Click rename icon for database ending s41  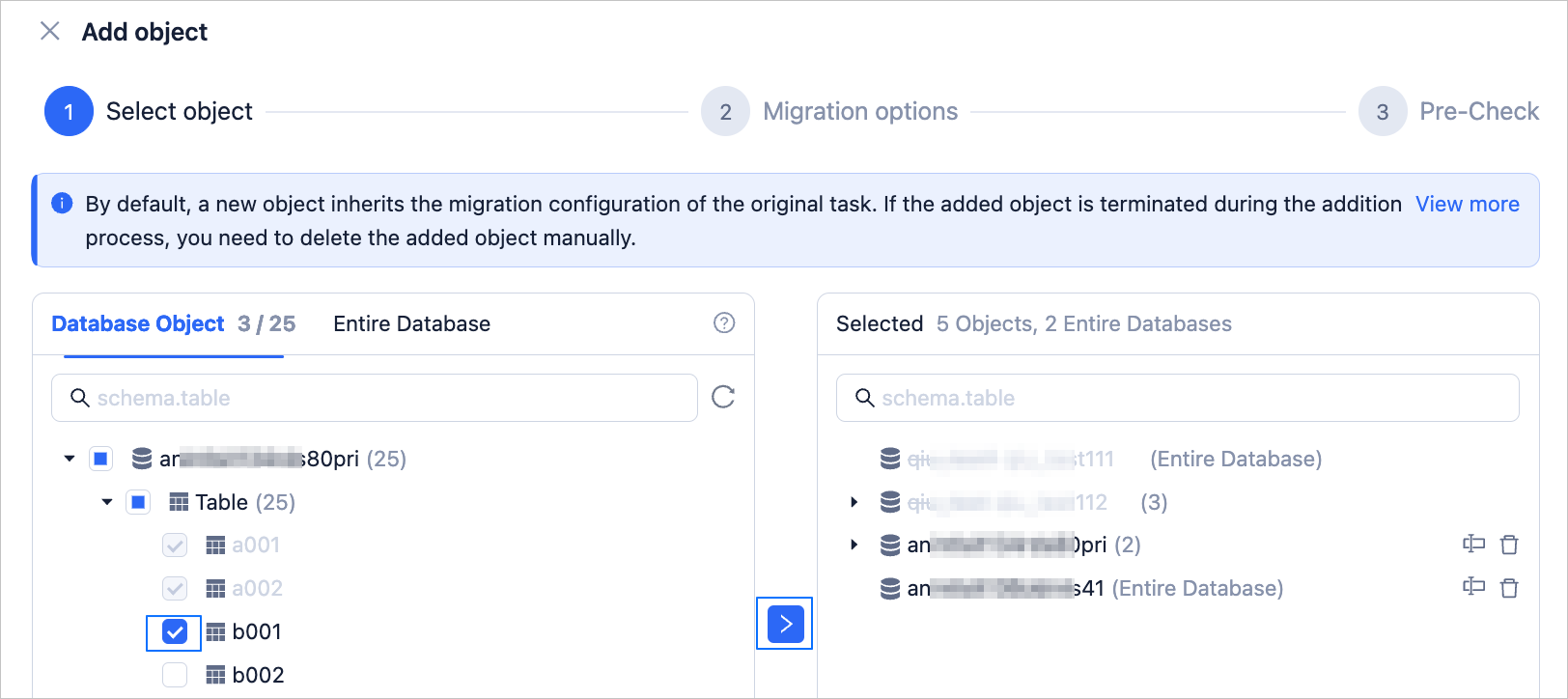pos(1473,587)
